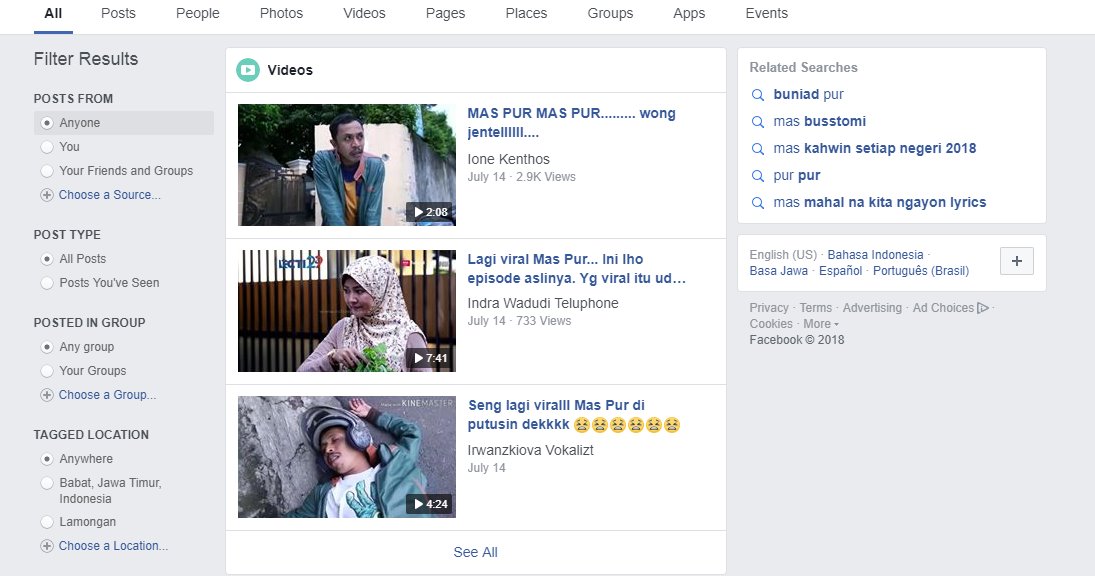Click the plus button to add another language
The height and width of the screenshot is (576, 1095).
(x=1016, y=261)
